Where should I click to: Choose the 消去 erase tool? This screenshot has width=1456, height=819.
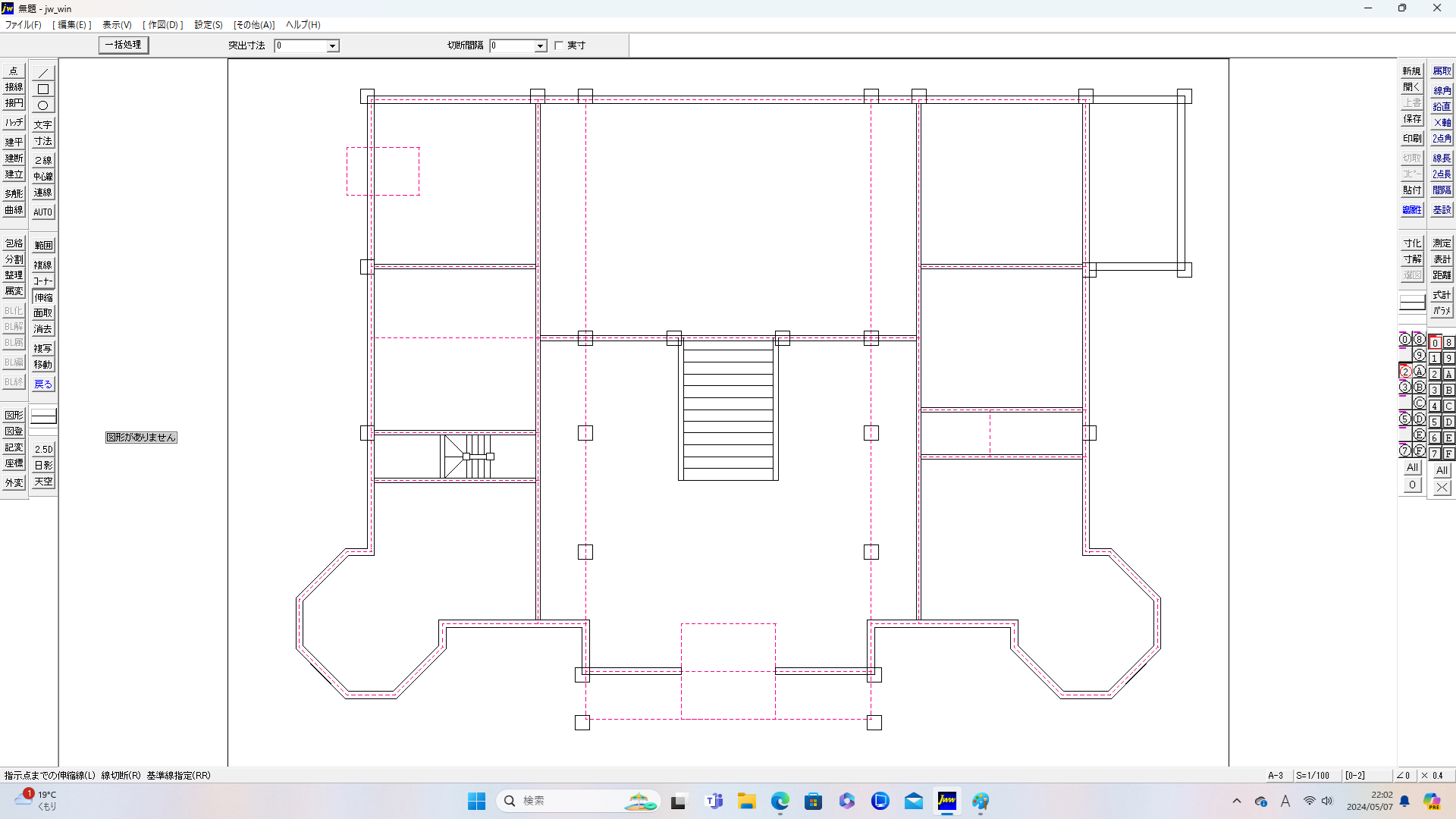43,329
